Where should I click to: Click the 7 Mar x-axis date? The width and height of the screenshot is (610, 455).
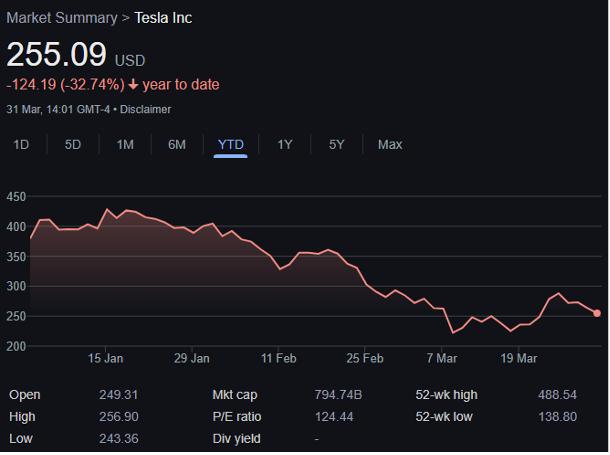click(x=442, y=358)
